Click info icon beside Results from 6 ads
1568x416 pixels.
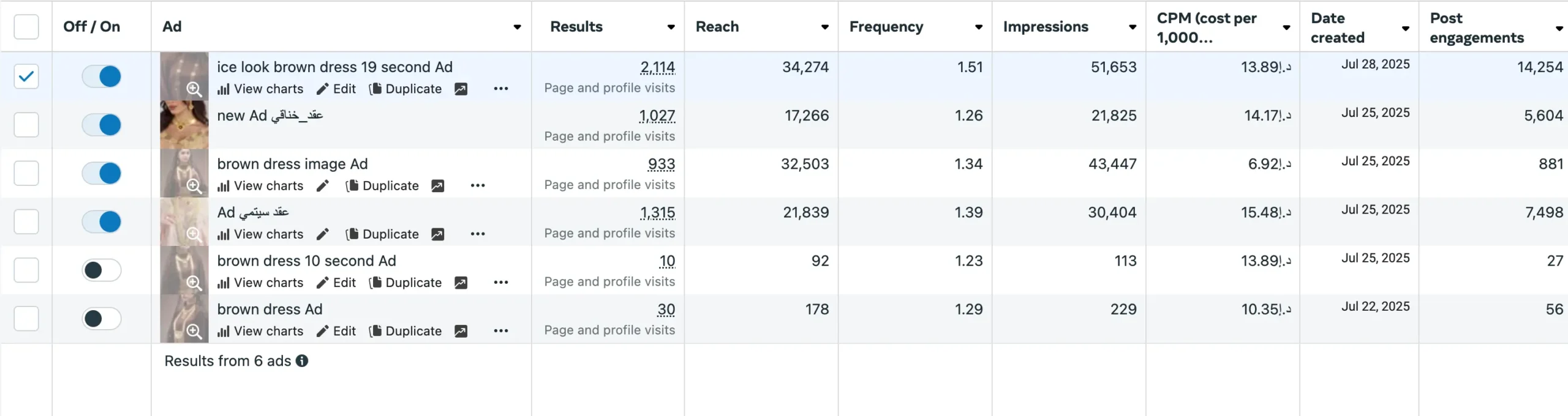point(302,361)
